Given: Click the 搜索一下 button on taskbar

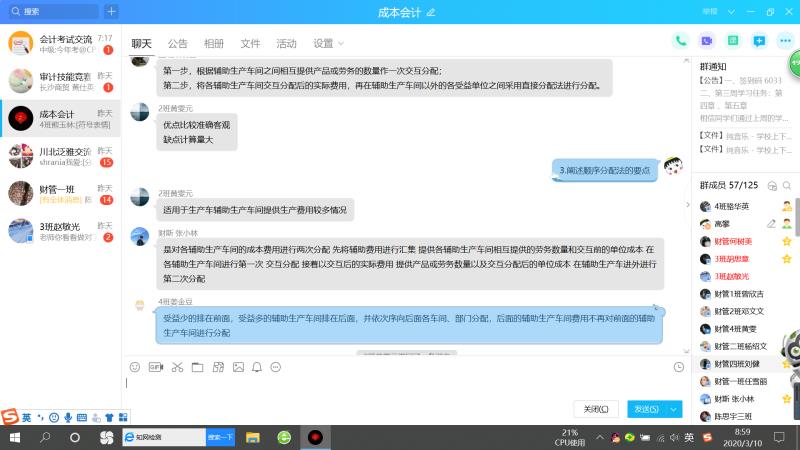Looking at the screenshot, I should [x=220, y=437].
